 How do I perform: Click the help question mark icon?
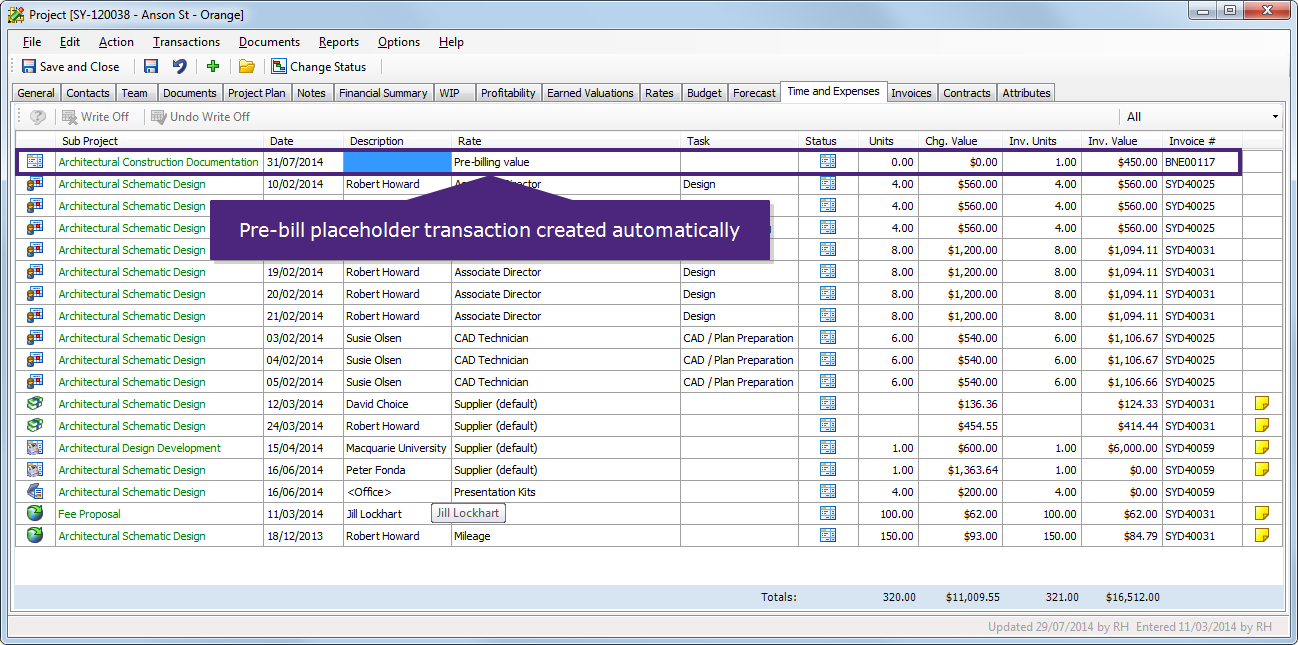click(x=37, y=116)
